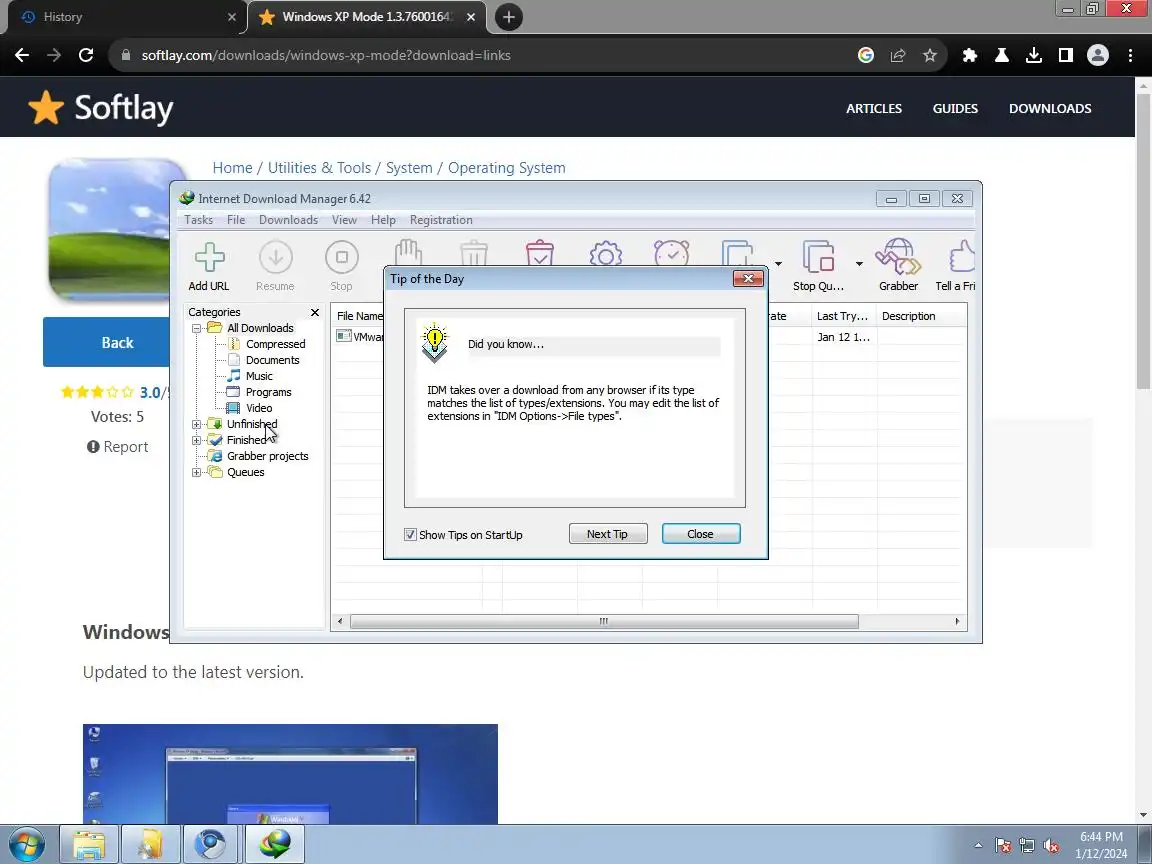1152x864 pixels.
Task: Open Start Queue dropdown arrow
Action: click(778, 264)
